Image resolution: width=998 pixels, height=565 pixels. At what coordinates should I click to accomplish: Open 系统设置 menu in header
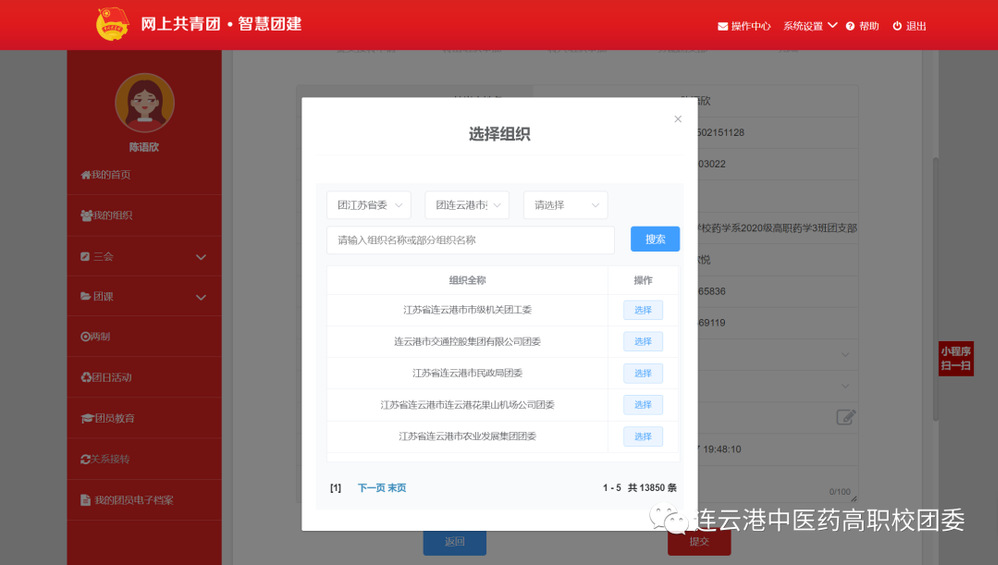click(x=809, y=26)
